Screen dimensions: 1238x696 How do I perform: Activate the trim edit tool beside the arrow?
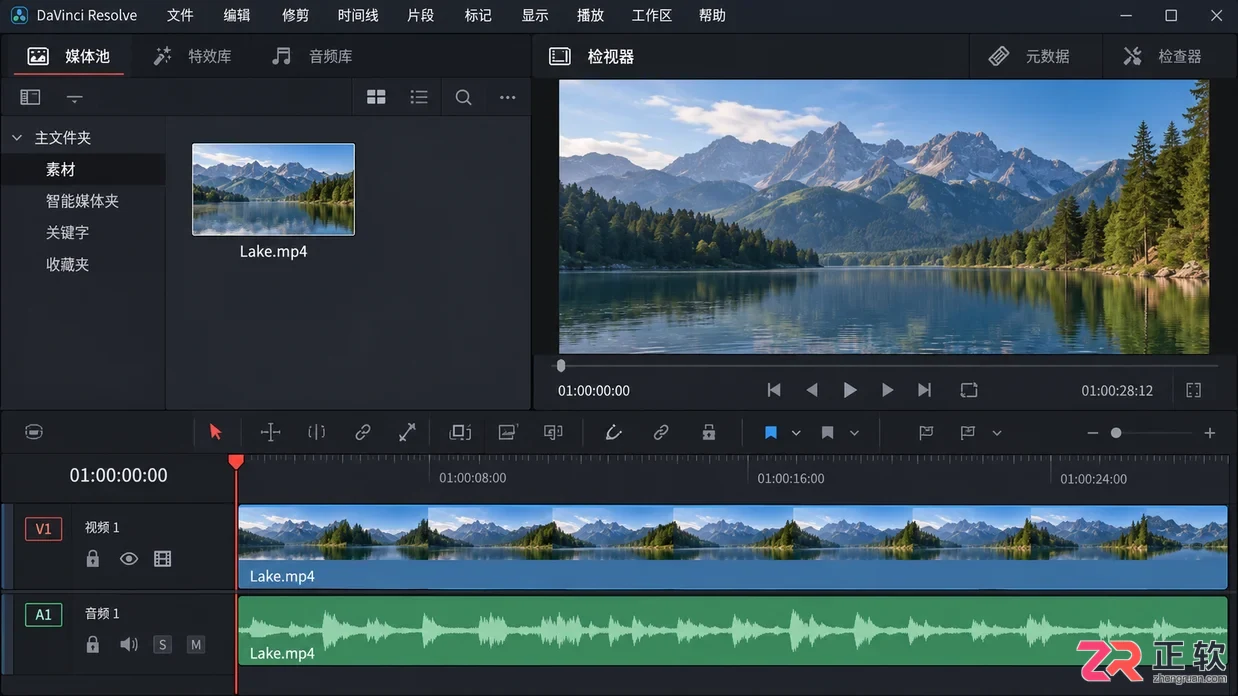pos(270,432)
